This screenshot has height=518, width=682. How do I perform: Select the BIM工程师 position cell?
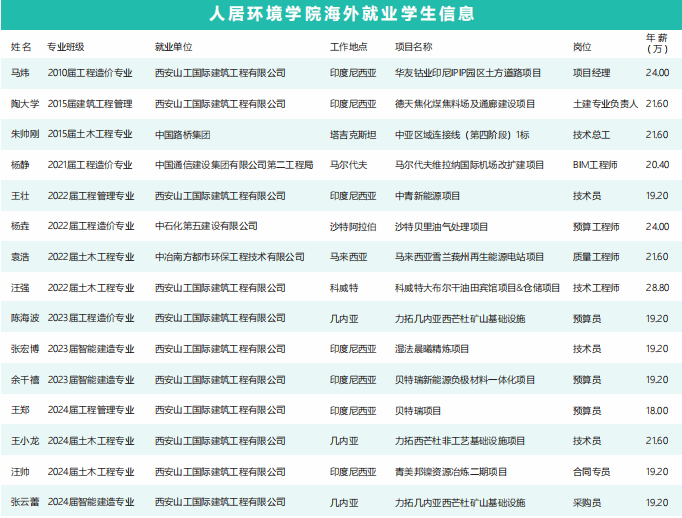pyautogui.click(x=595, y=165)
